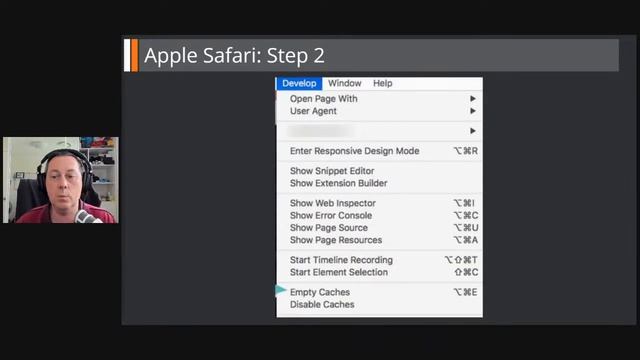This screenshot has width=640, height=360.
Task: Click Empty Caches menu entry
Action: tap(379, 292)
